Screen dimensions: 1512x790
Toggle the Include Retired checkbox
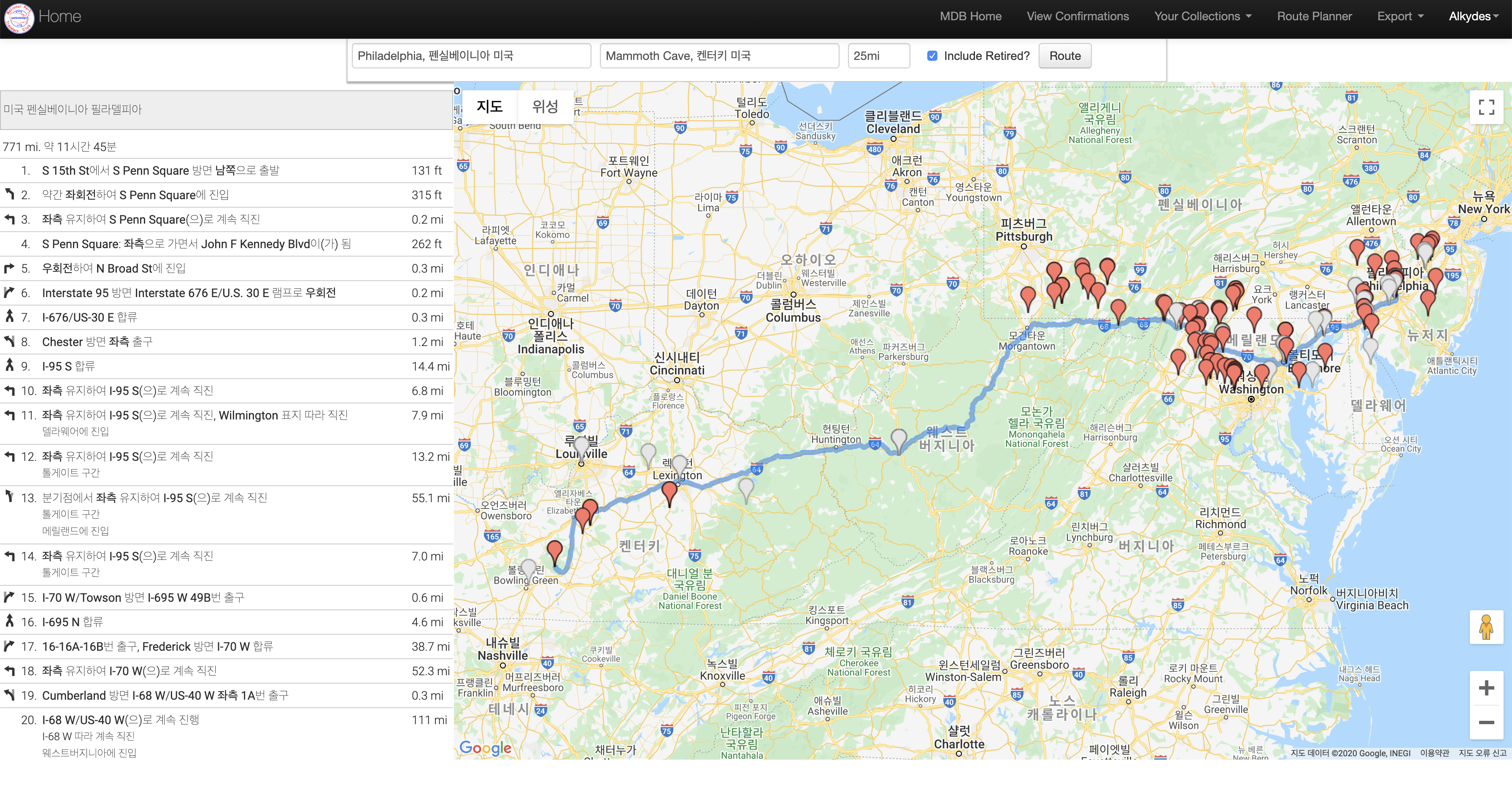point(932,56)
